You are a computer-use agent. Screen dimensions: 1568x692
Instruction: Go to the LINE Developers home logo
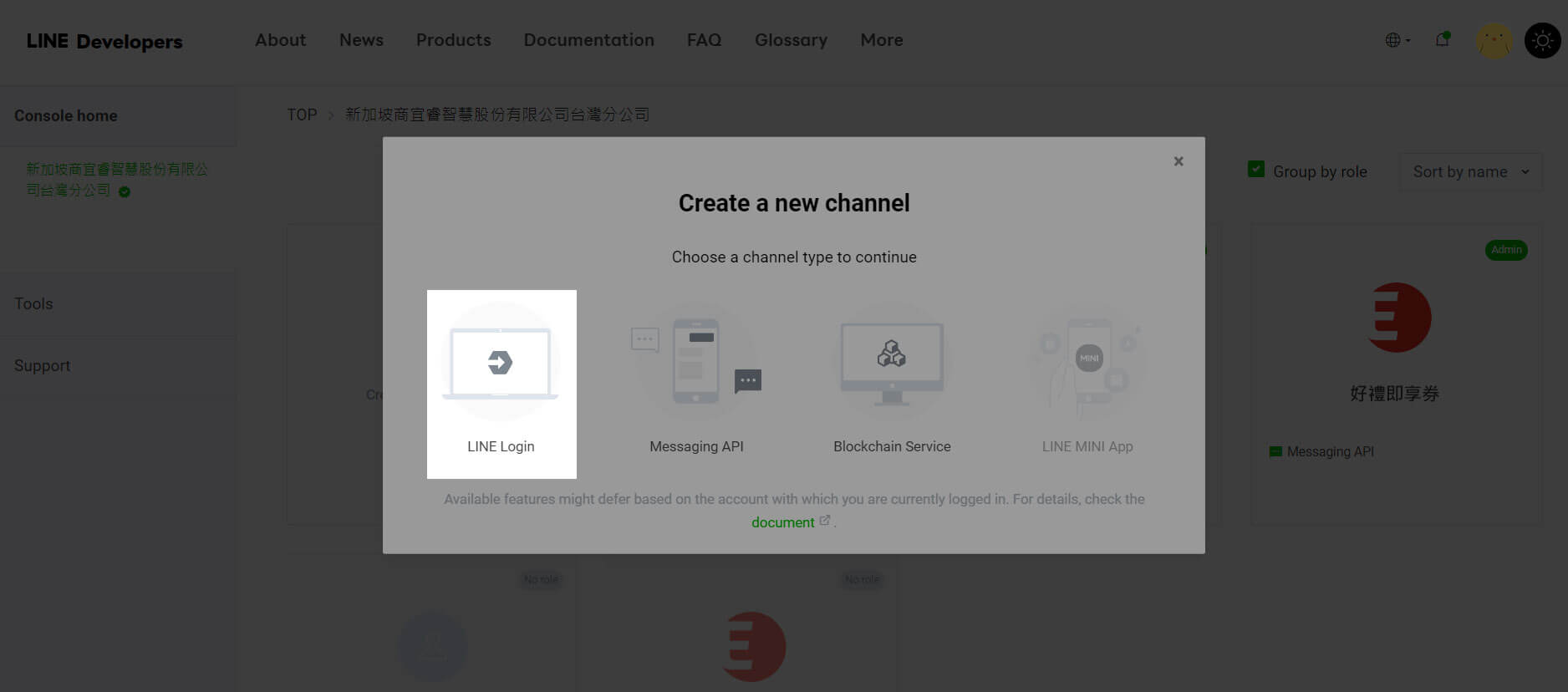(104, 41)
